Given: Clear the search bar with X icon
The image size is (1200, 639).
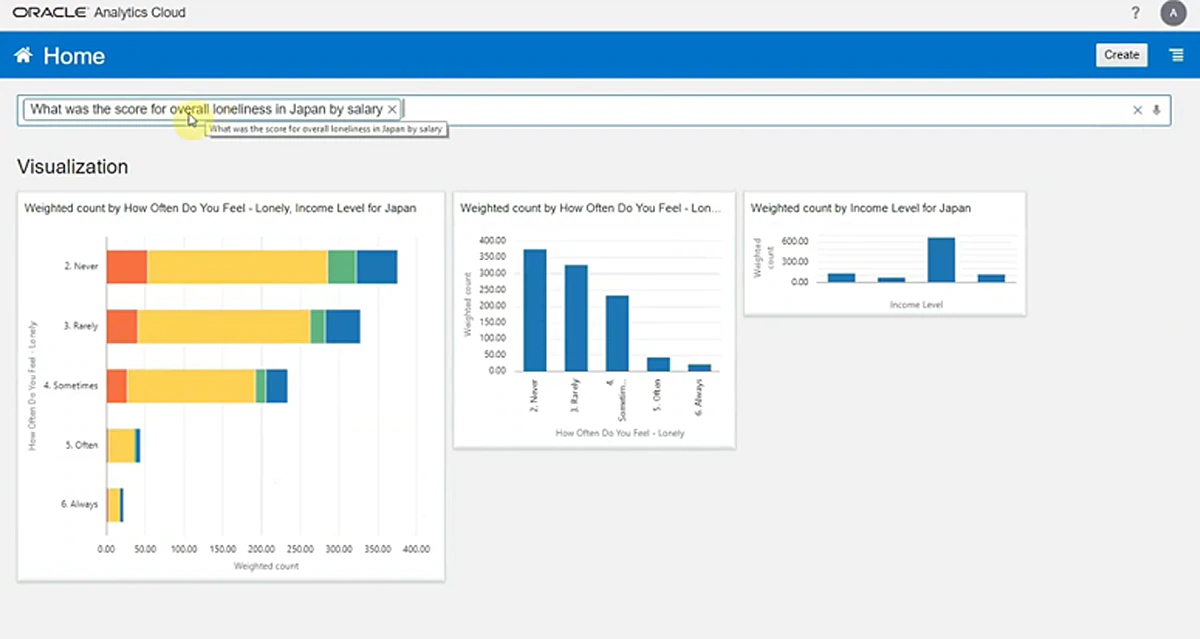Looking at the screenshot, I should (1137, 110).
